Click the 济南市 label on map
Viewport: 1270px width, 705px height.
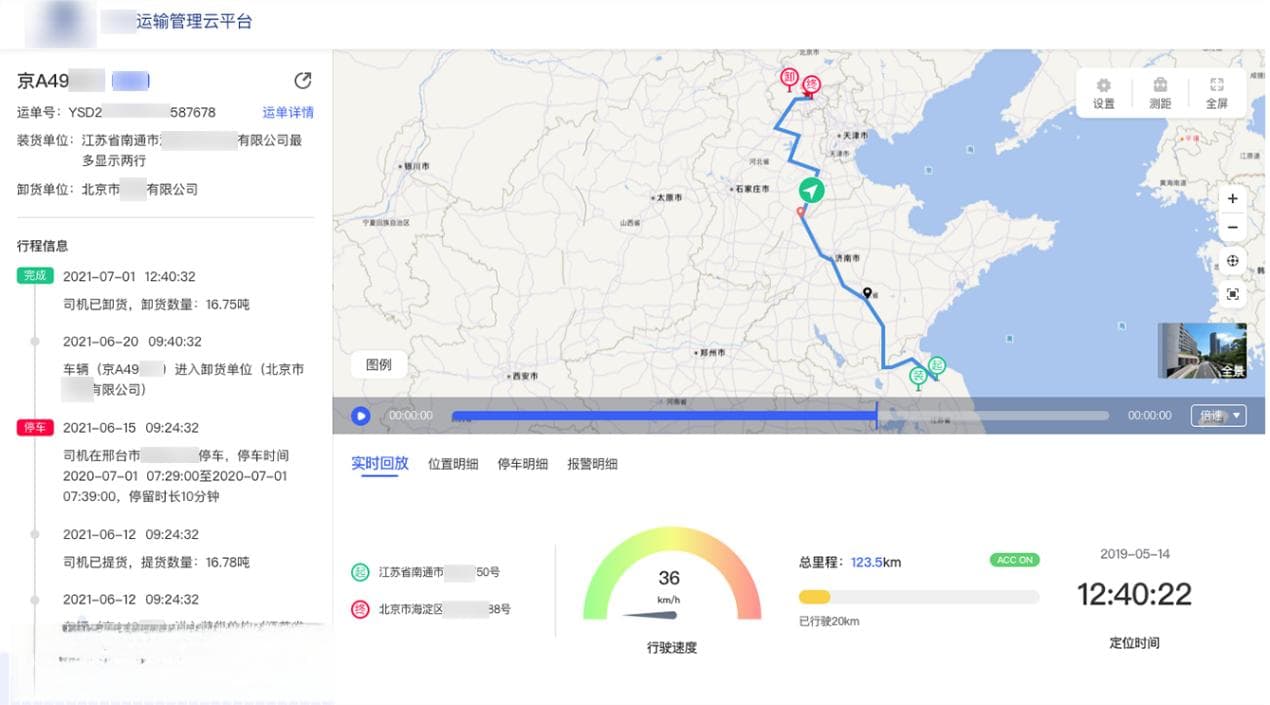(850, 257)
